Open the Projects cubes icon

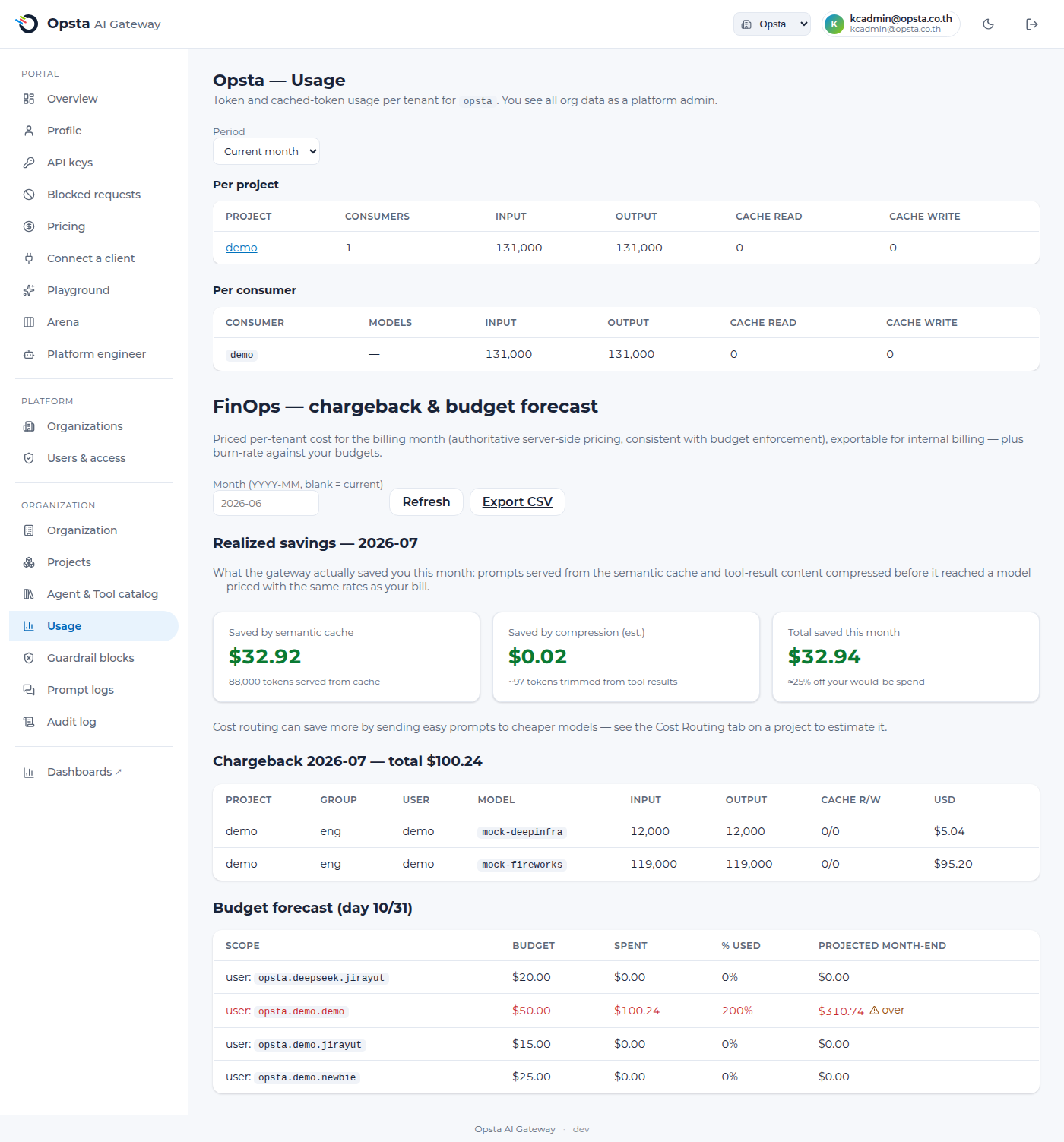pos(29,562)
